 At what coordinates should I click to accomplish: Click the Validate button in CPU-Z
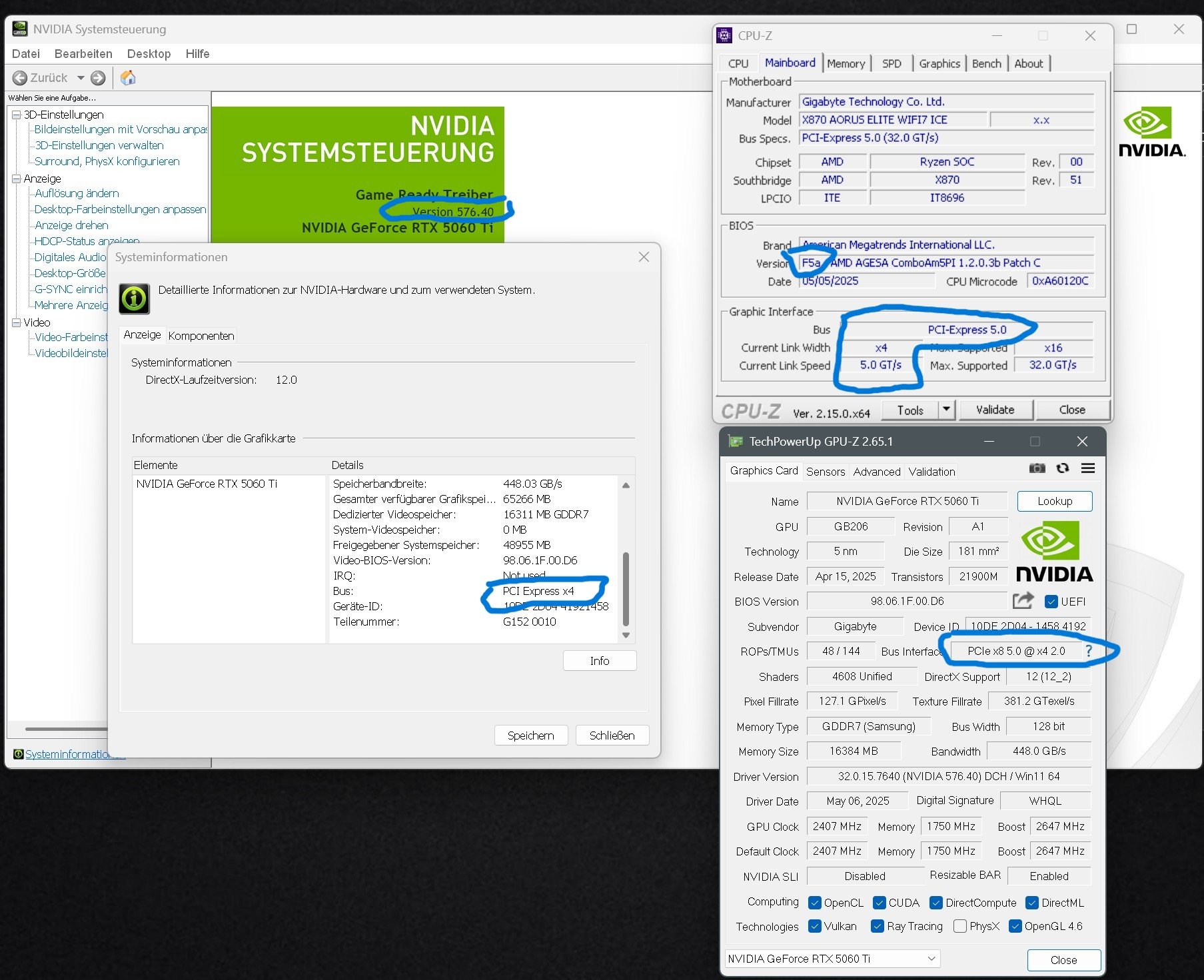click(x=995, y=410)
